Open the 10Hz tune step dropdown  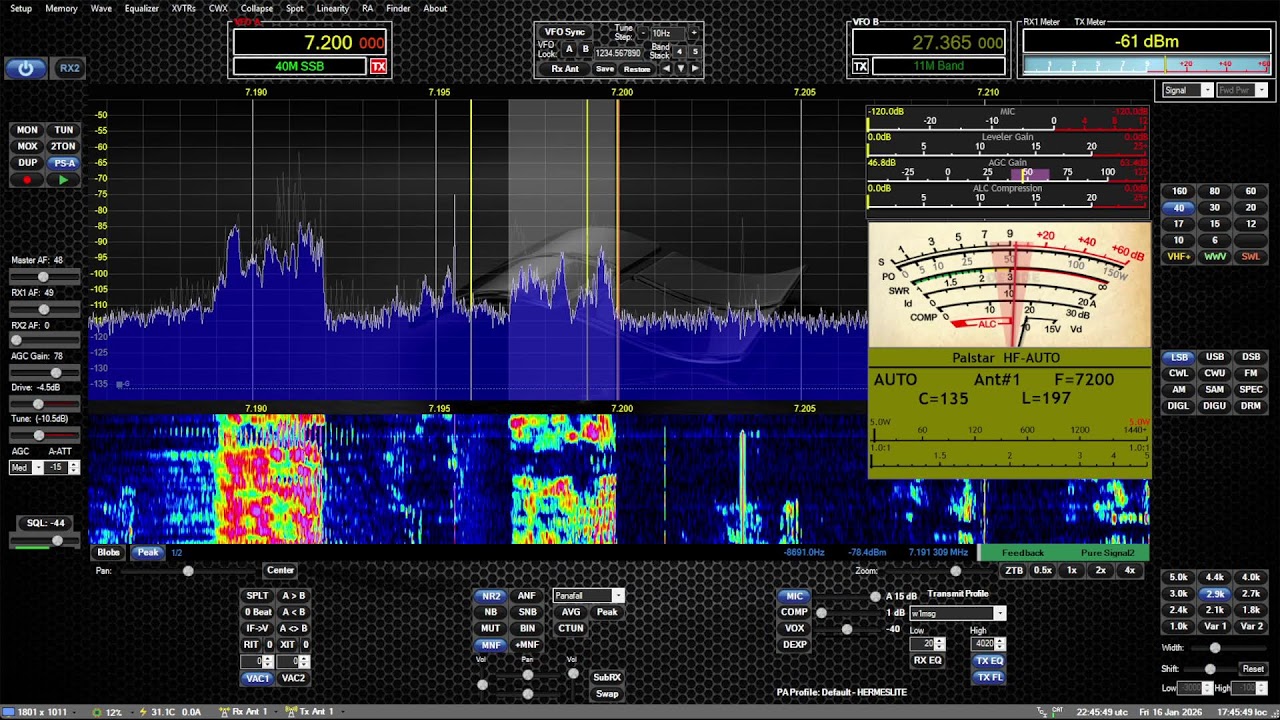tap(666, 33)
